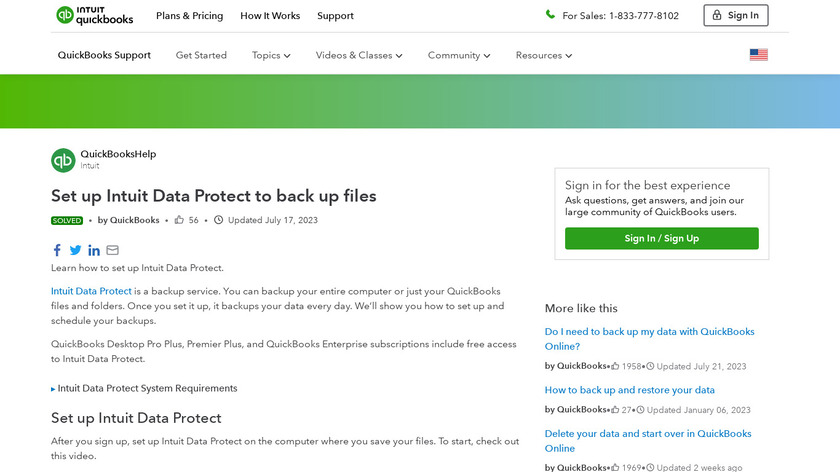Share article via email icon

(x=112, y=250)
